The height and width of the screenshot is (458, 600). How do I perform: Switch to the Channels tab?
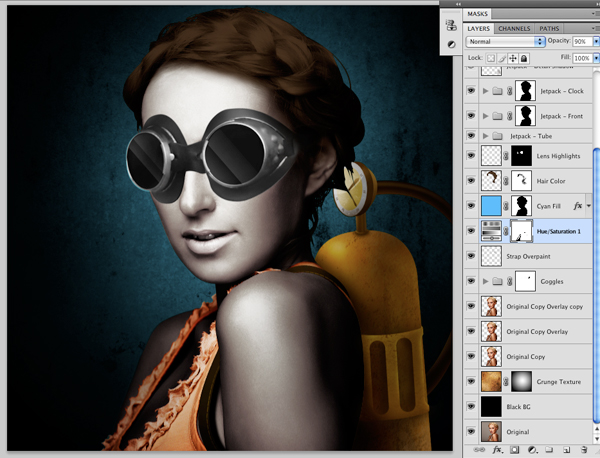[514, 28]
